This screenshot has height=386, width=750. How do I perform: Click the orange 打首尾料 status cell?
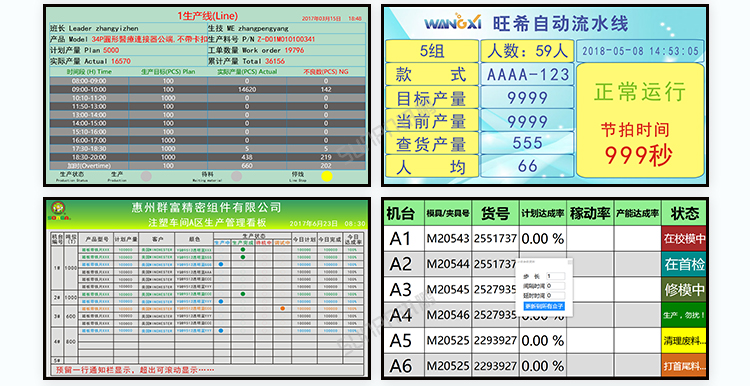[x=684, y=366]
